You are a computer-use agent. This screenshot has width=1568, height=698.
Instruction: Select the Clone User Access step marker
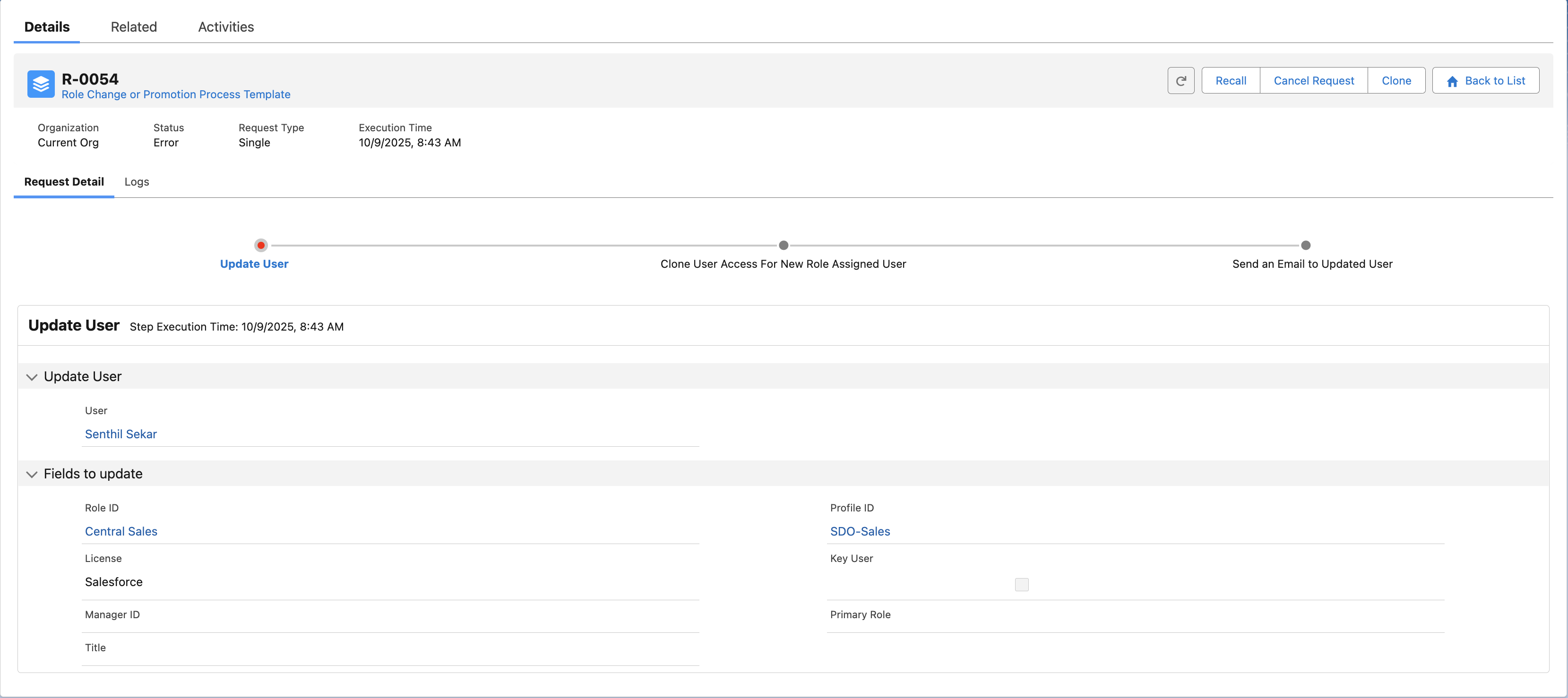(784, 245)
